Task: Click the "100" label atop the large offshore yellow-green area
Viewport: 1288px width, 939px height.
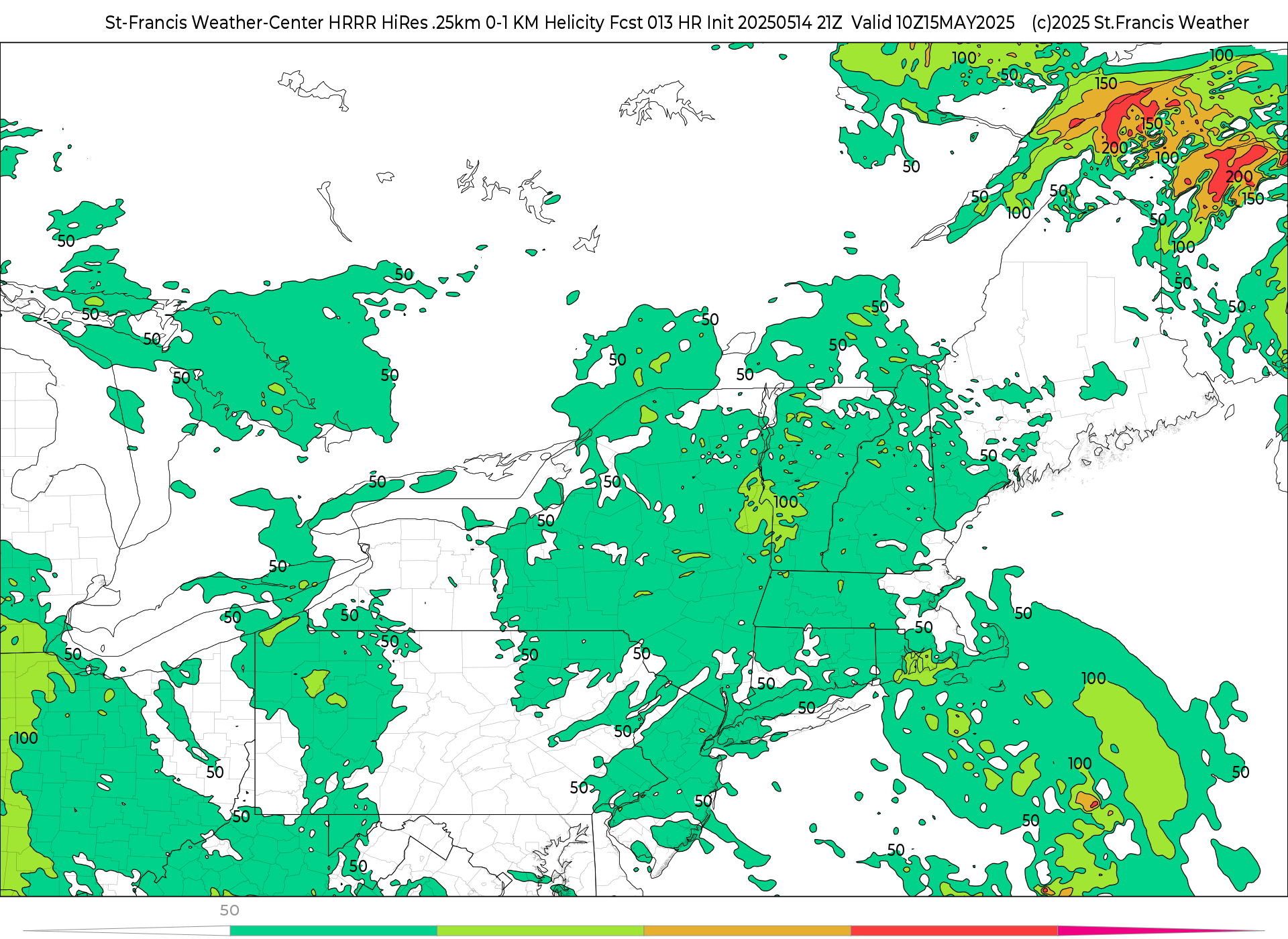Action: (1093, 679)
